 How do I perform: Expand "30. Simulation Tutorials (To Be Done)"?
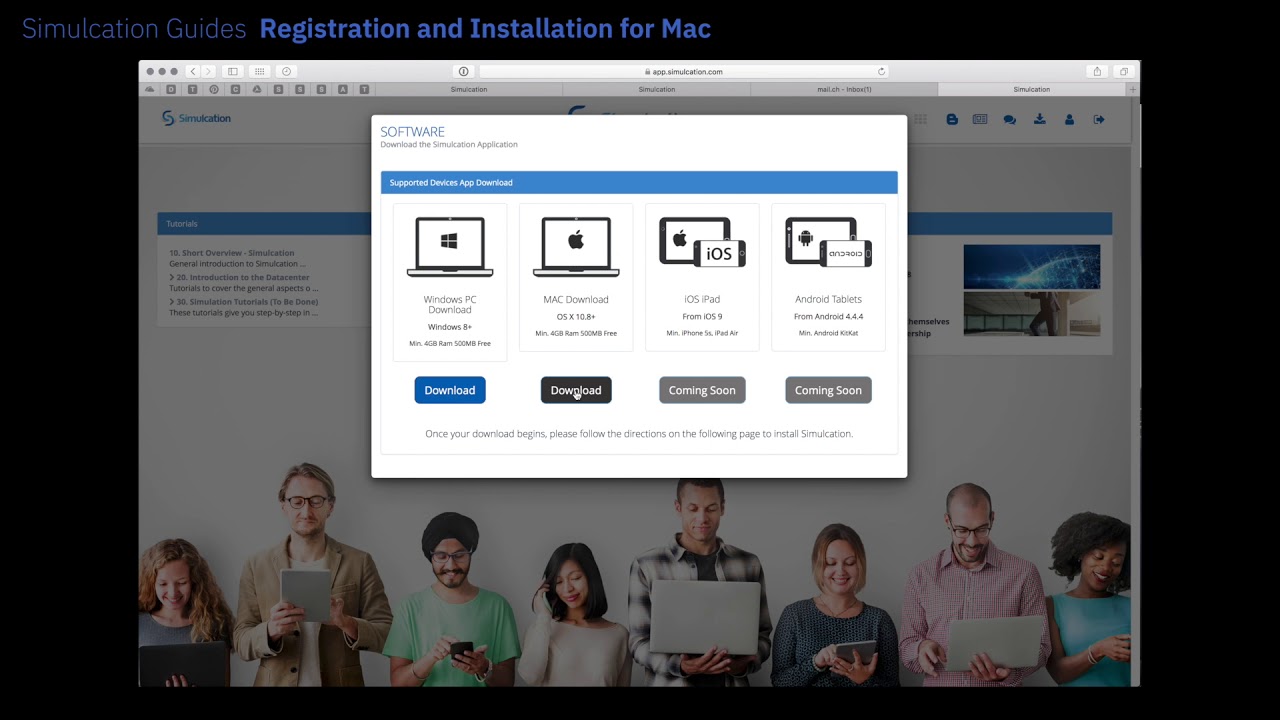point(244,301)
